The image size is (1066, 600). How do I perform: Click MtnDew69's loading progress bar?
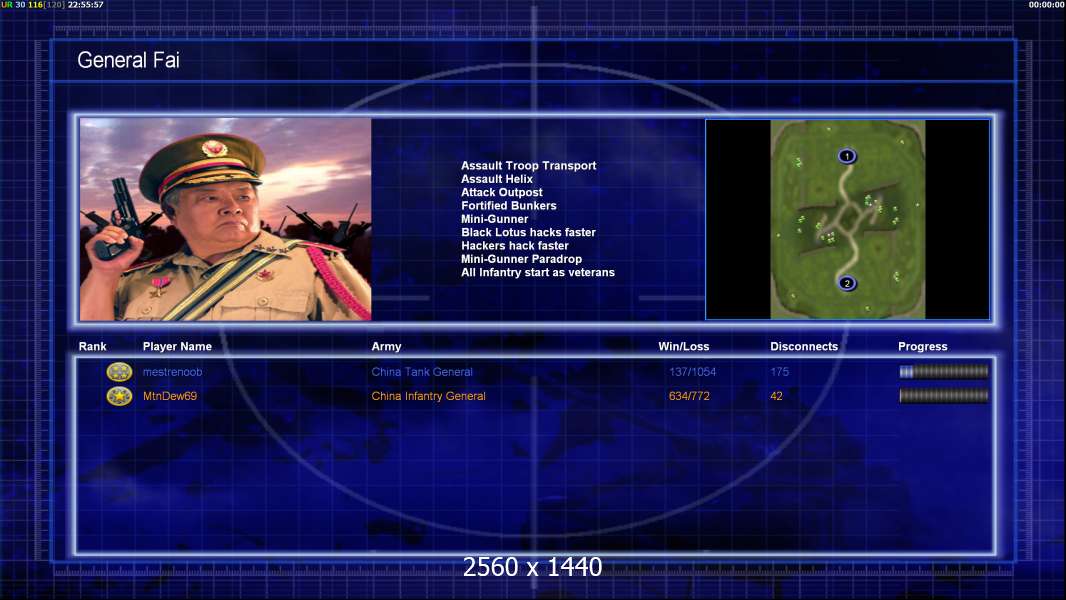pos(944,395)
